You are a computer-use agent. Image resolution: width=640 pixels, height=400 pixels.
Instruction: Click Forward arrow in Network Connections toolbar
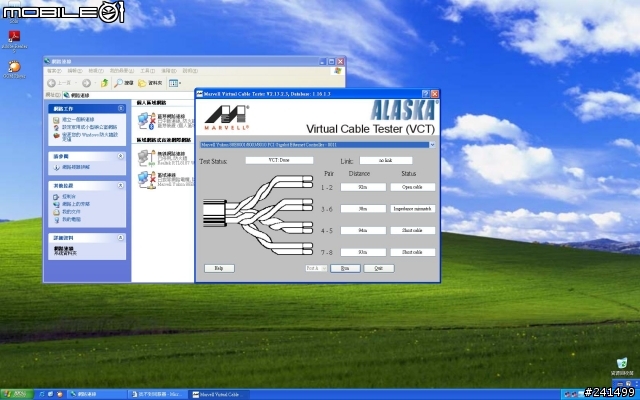pos(86,83)
